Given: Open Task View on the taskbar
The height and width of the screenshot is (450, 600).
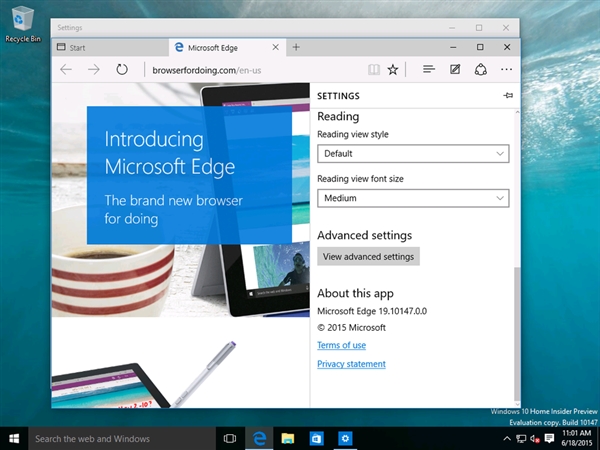Looking at the screenshot, I should point(230,439).
